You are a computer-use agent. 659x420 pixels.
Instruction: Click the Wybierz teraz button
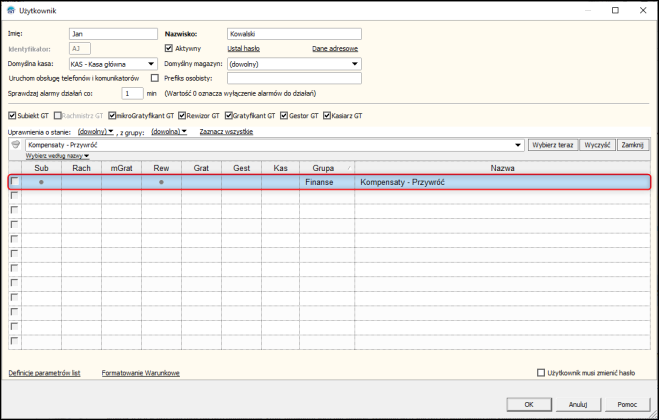(553, 145)
